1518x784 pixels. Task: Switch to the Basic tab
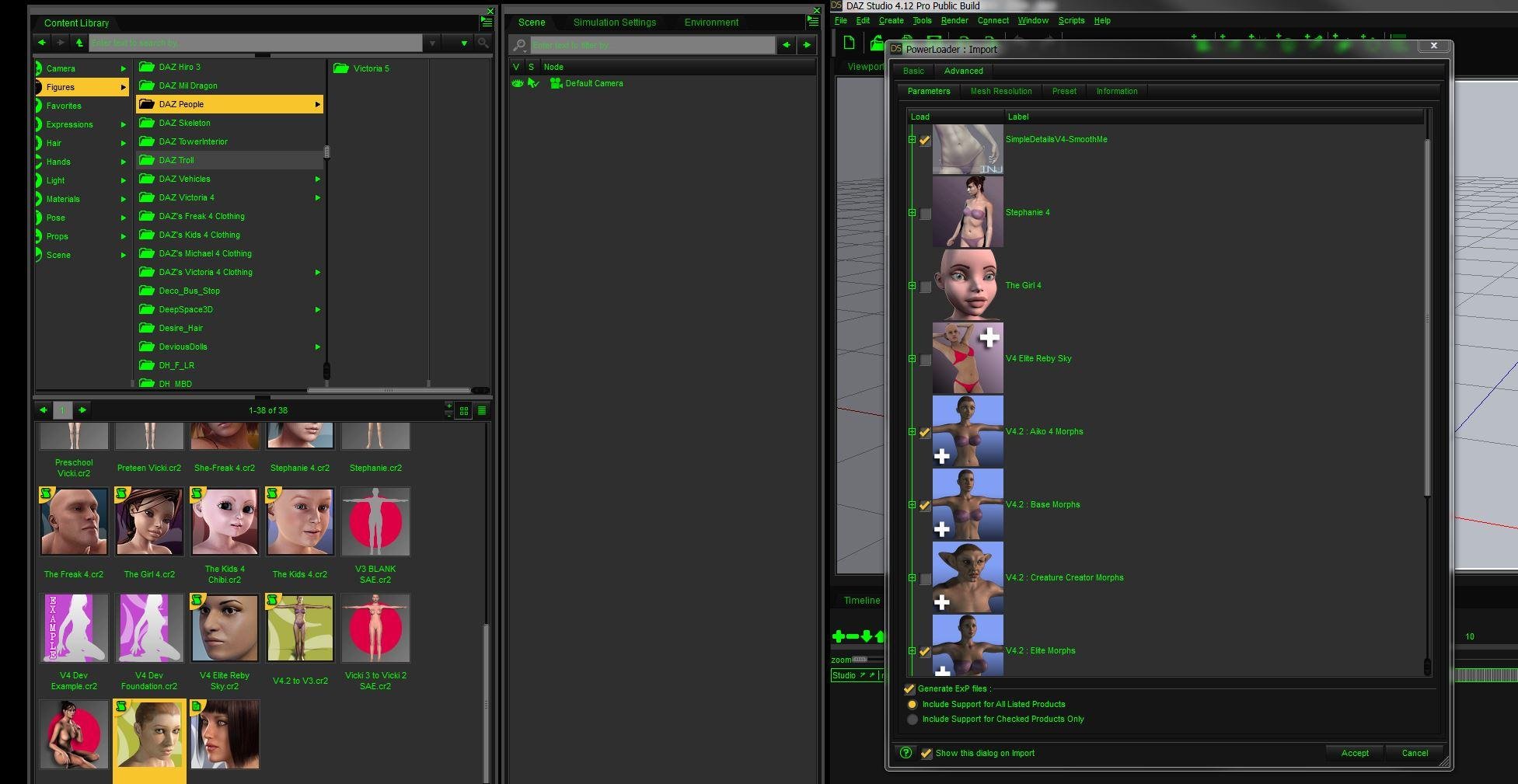coord(913,71)
